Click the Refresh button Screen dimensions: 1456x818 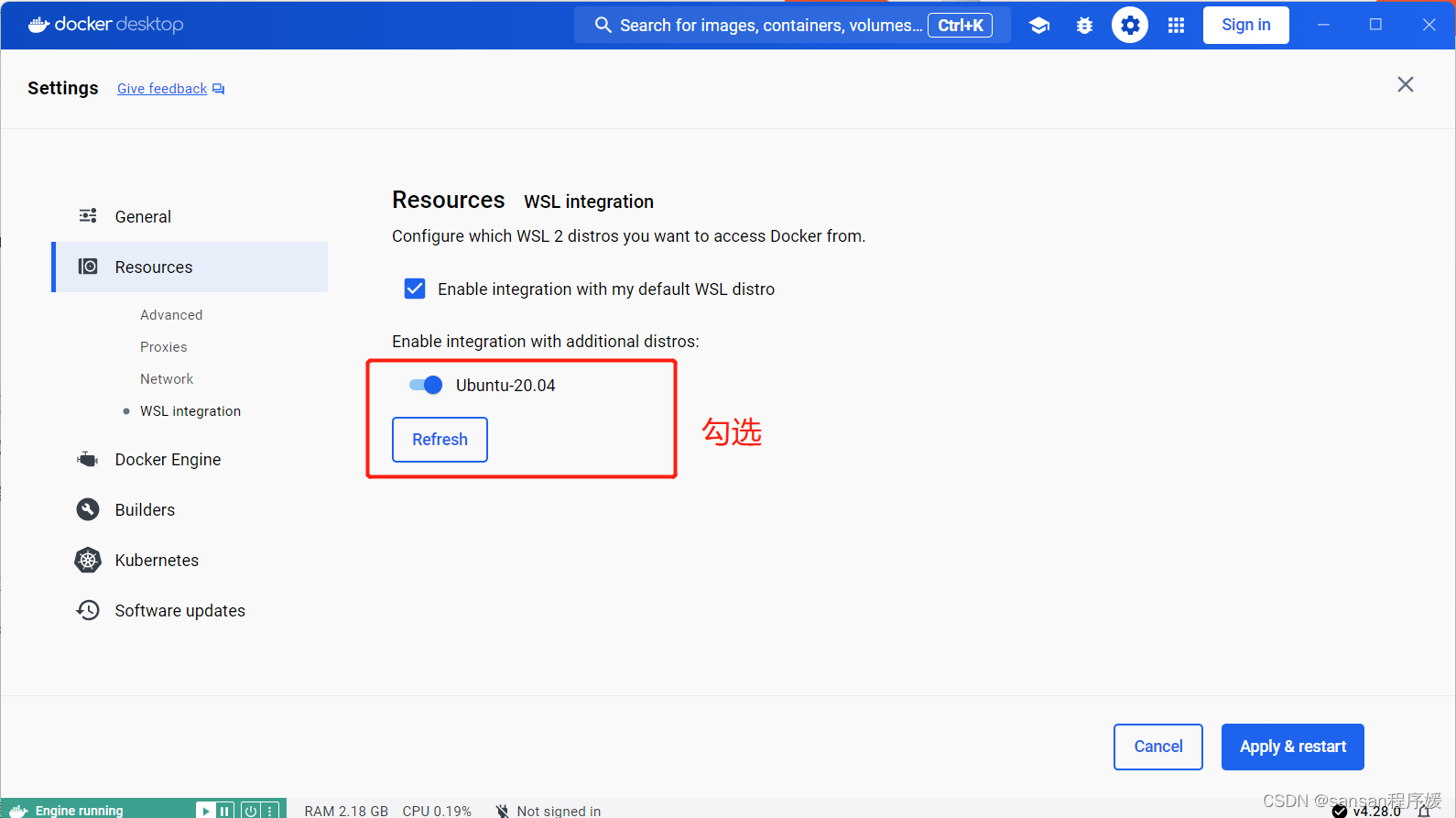tap(440, 440)
